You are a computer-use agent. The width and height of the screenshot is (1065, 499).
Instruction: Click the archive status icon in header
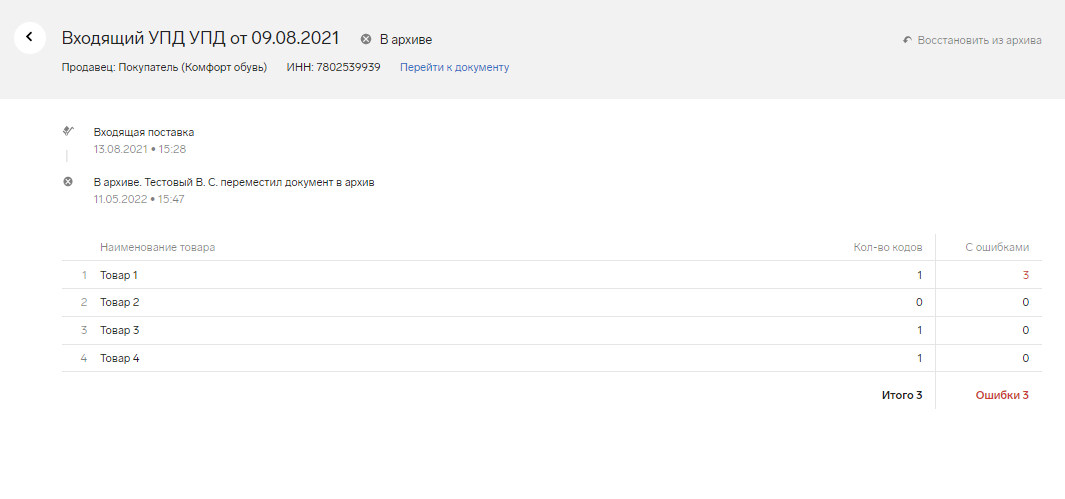click(x=366, y=39)
